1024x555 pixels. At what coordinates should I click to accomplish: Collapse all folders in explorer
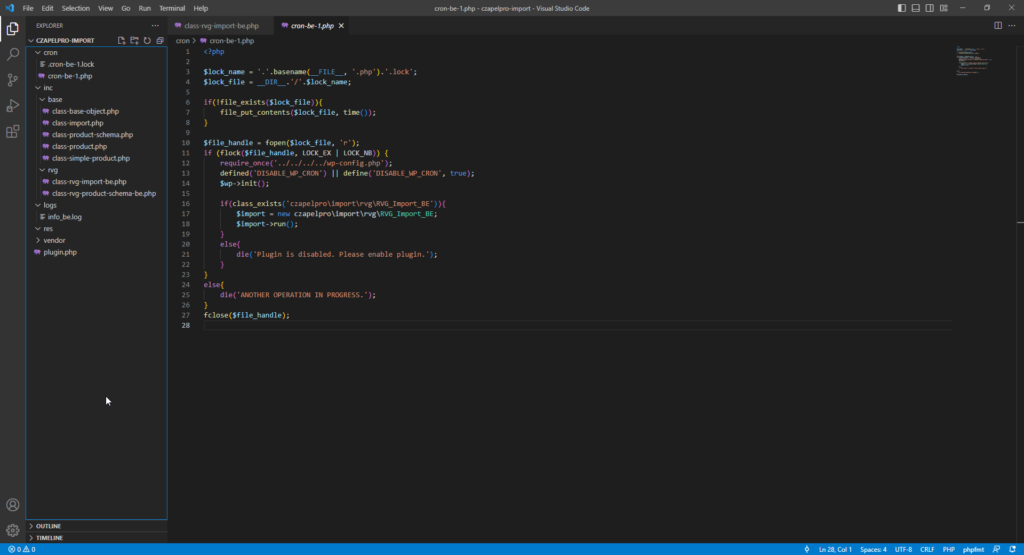coord(160,40)
